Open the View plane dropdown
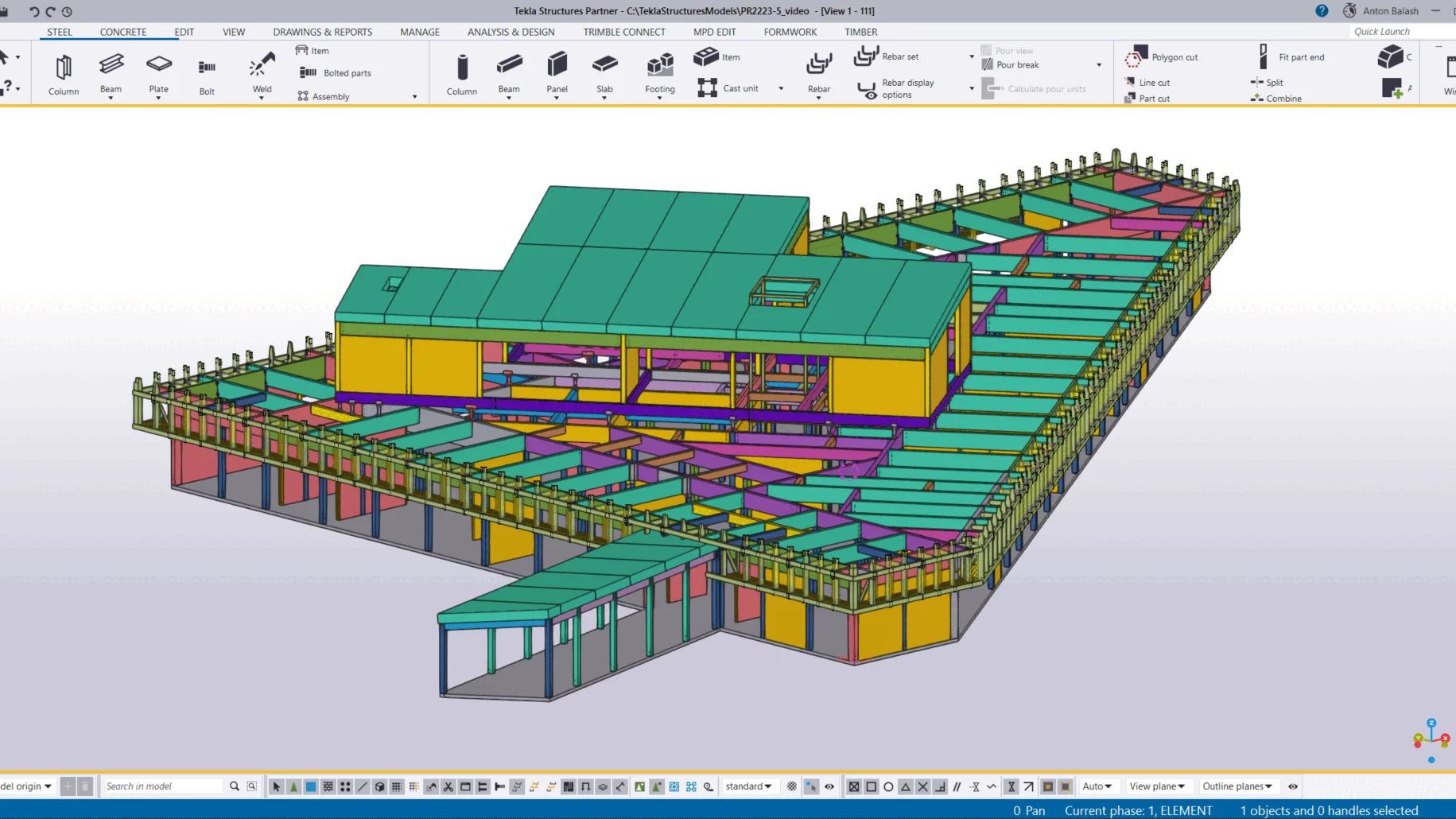The image size is (1456, 819). (1156, 786)
